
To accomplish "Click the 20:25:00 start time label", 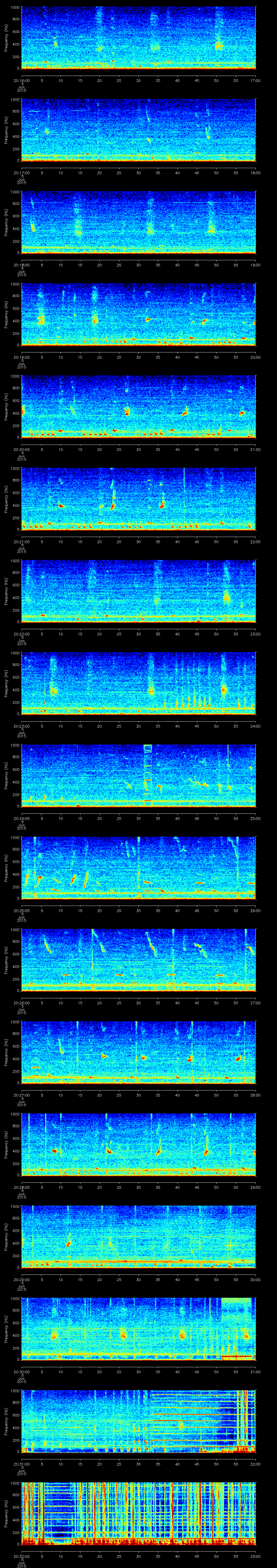I will 21,910.
